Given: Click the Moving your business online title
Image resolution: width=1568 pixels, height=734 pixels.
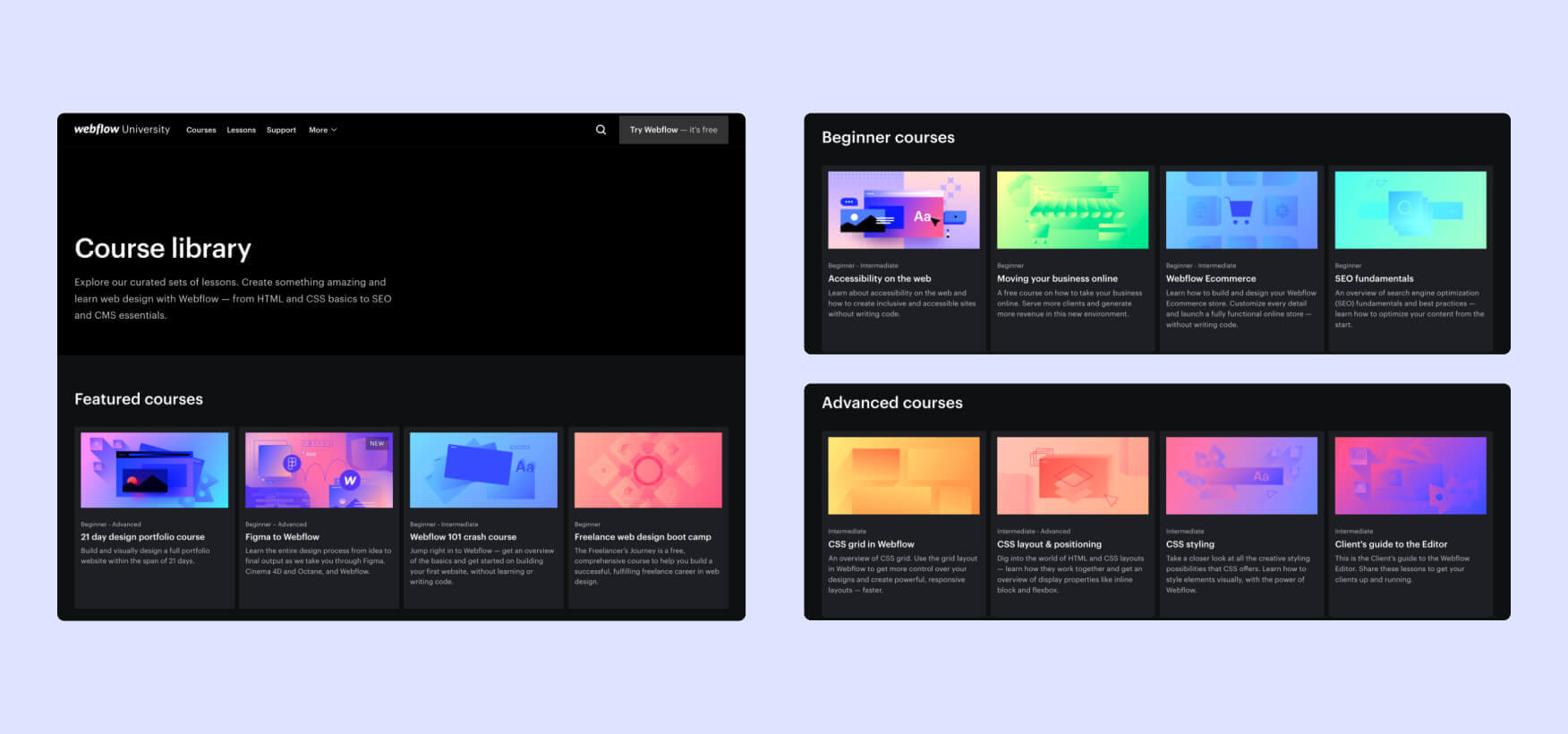Looking at the screenshot, I should (1057, 278).
